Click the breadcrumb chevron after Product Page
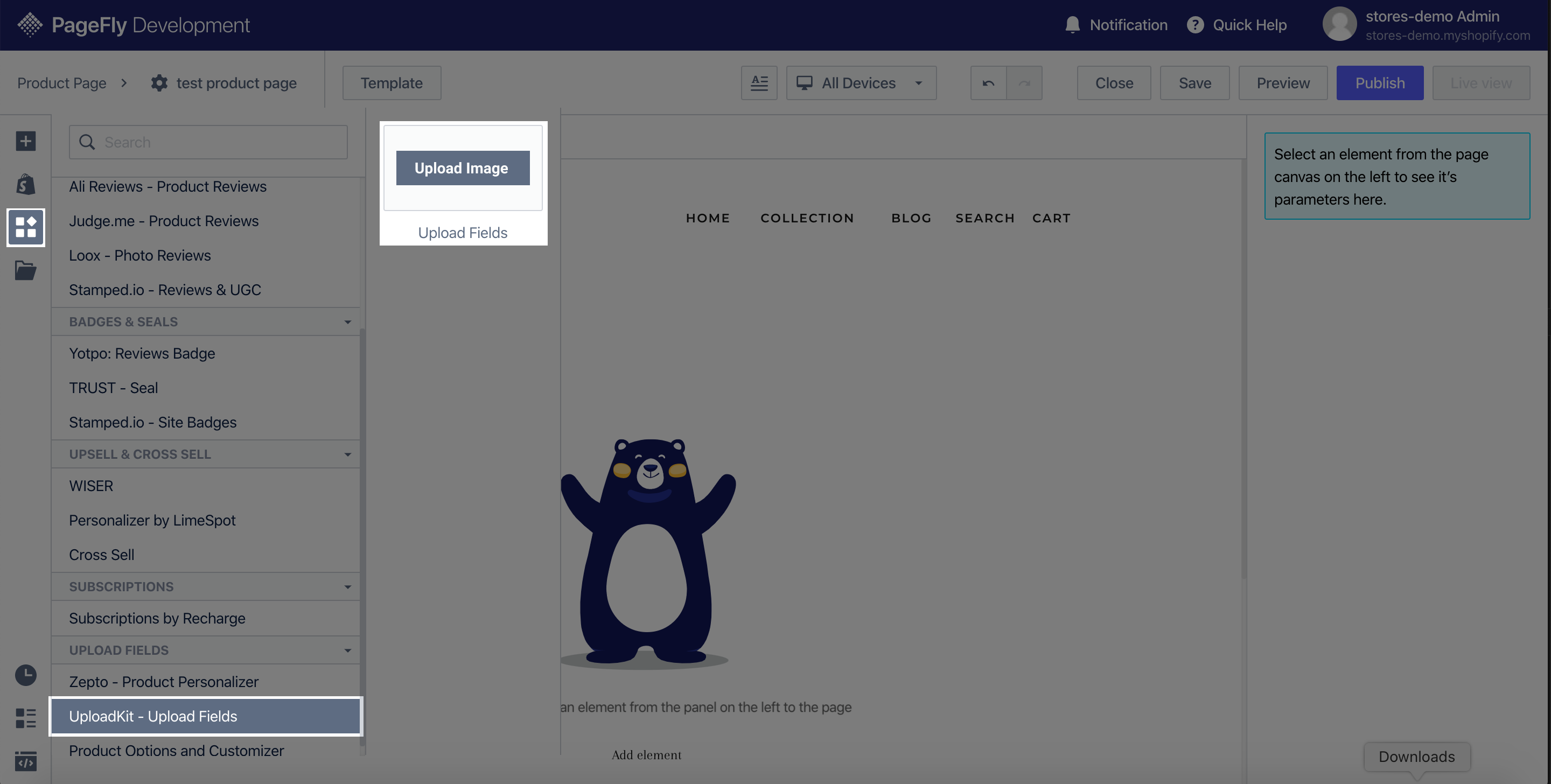 point(124,82)
